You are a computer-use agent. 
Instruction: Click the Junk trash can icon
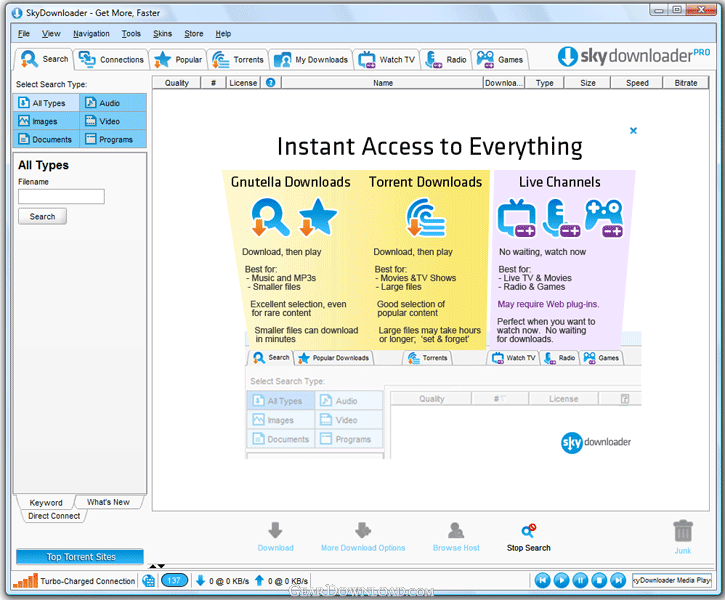683,531
